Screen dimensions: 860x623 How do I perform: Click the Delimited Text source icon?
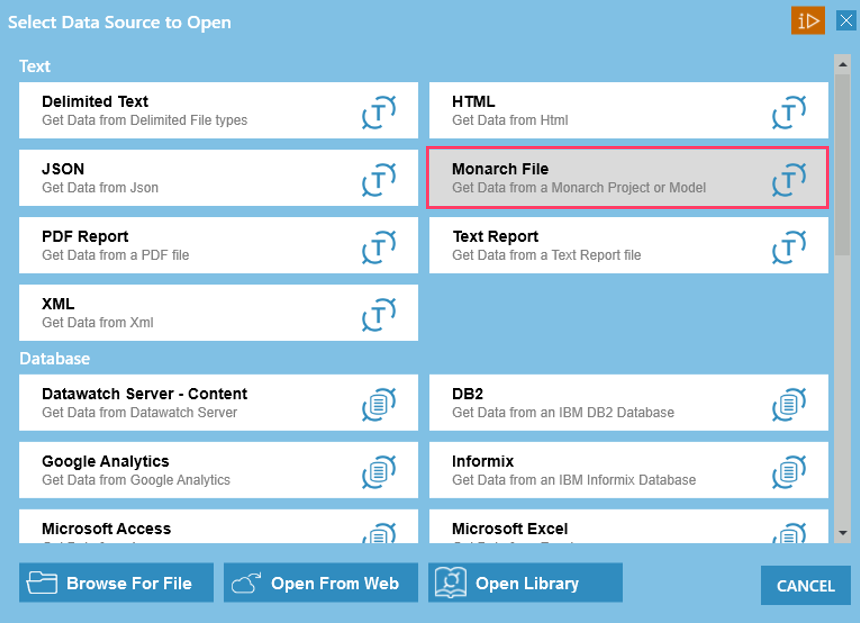pyautogui.click(x=379, y=112)
